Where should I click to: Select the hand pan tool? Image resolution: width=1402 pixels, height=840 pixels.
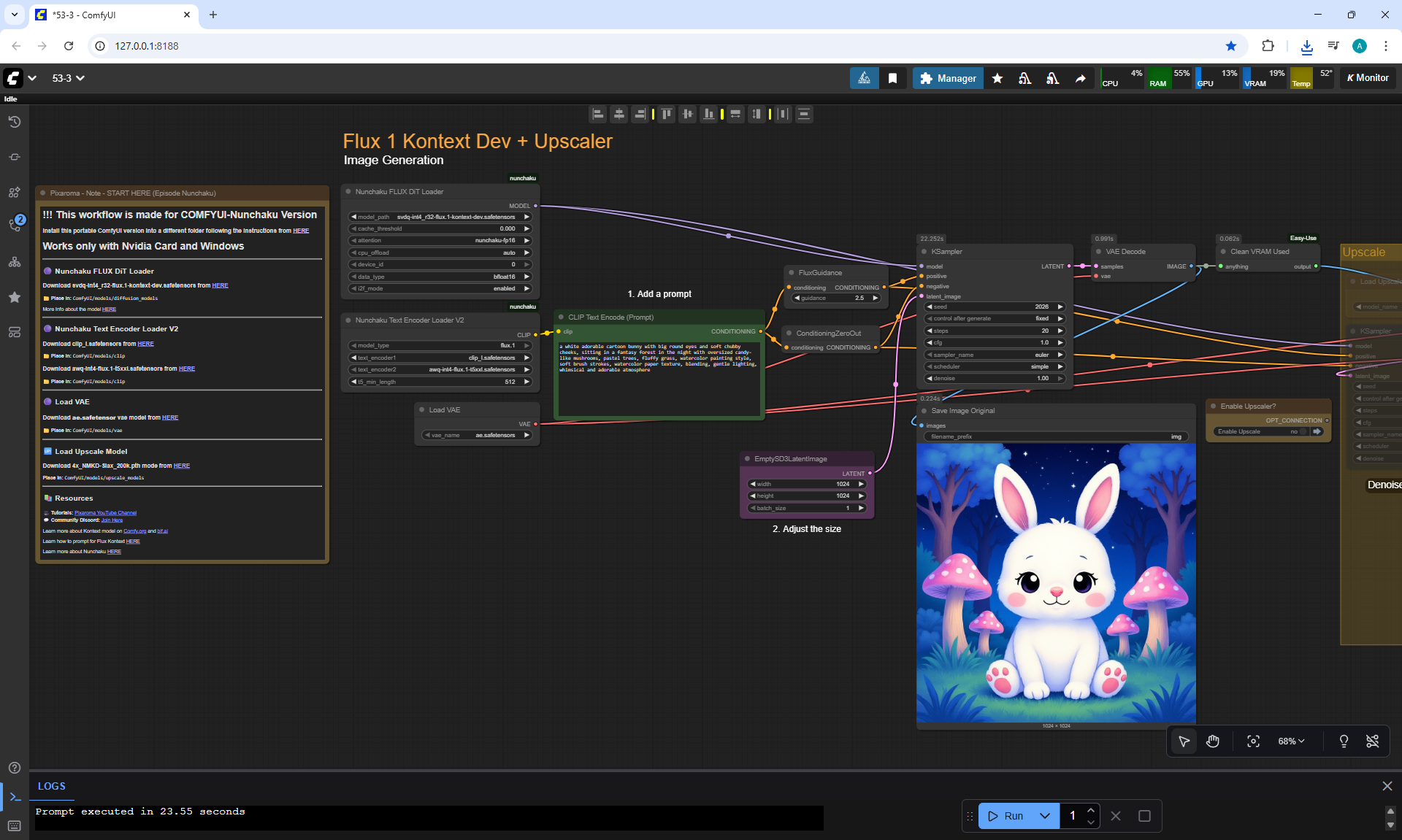click(x=1213, y=741)
